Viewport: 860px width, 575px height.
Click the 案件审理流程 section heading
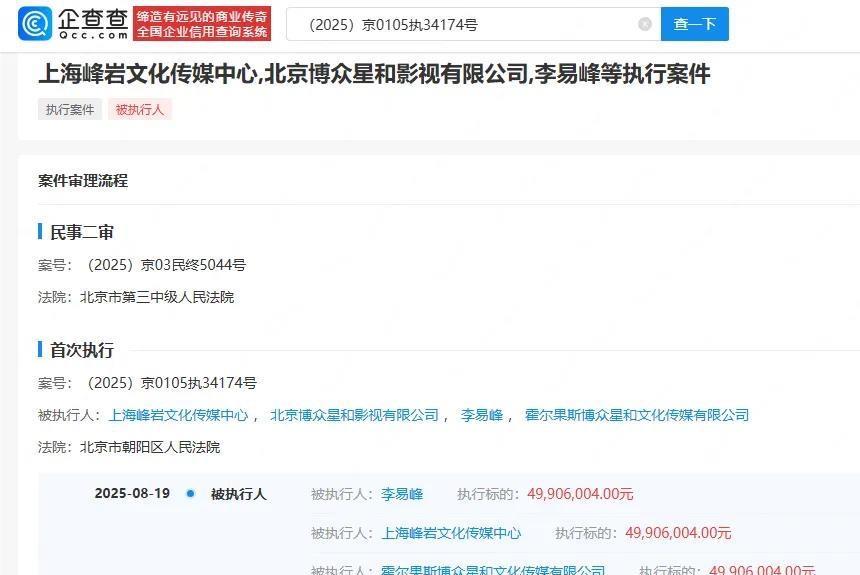point(83,181)
